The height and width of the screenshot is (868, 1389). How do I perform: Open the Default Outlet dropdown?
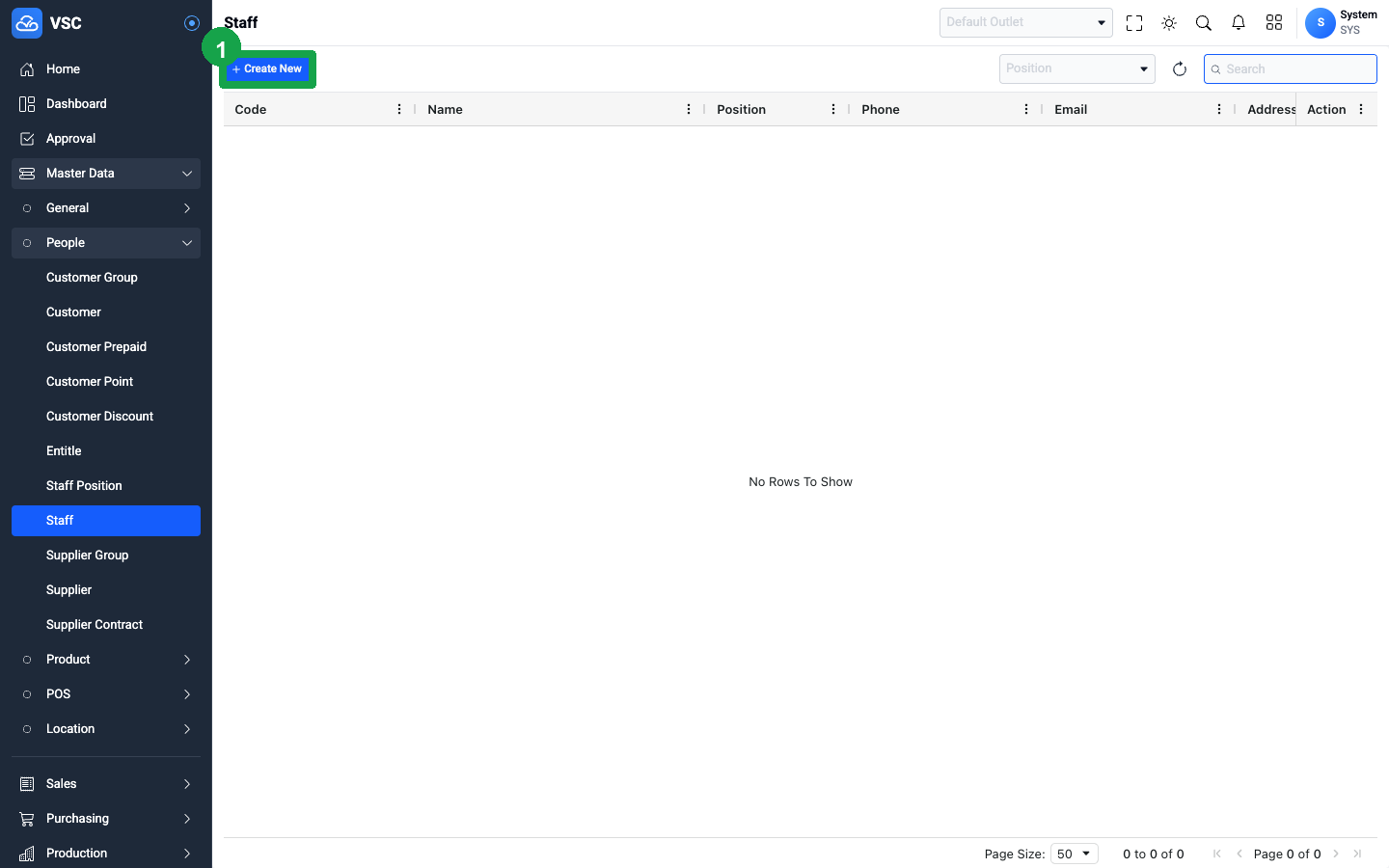(1026, 22)
